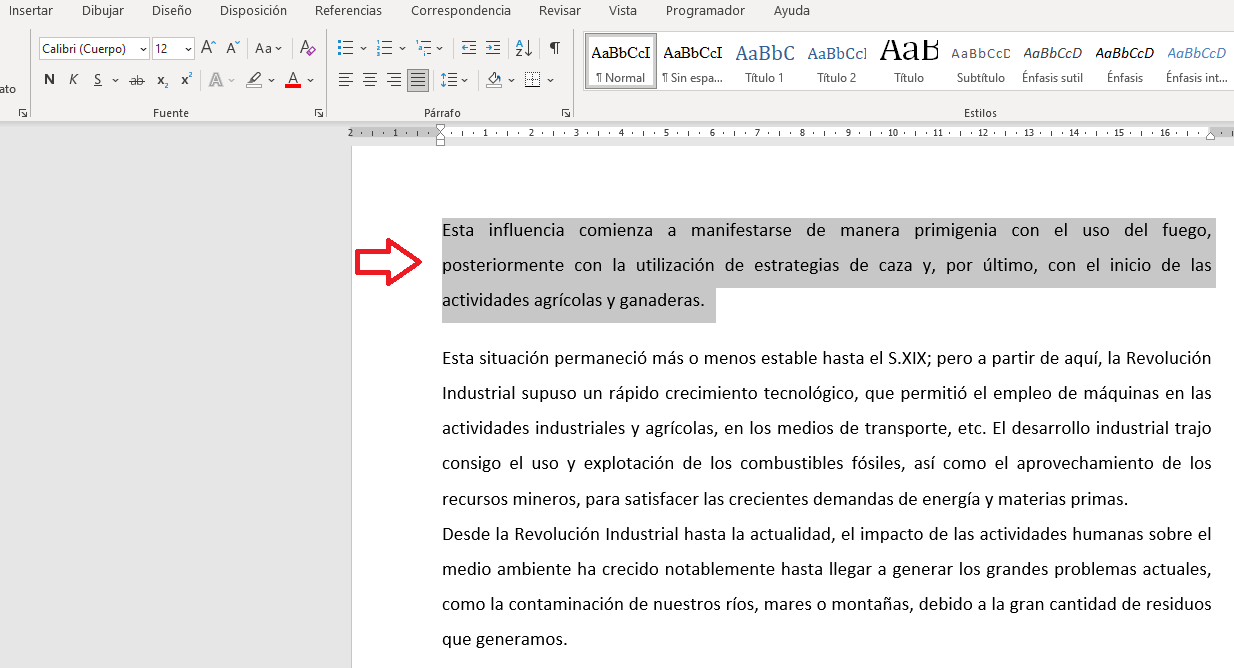Open the Revisar tab
Viewport: 1234px width, 668px height.
tap(559, 11)
